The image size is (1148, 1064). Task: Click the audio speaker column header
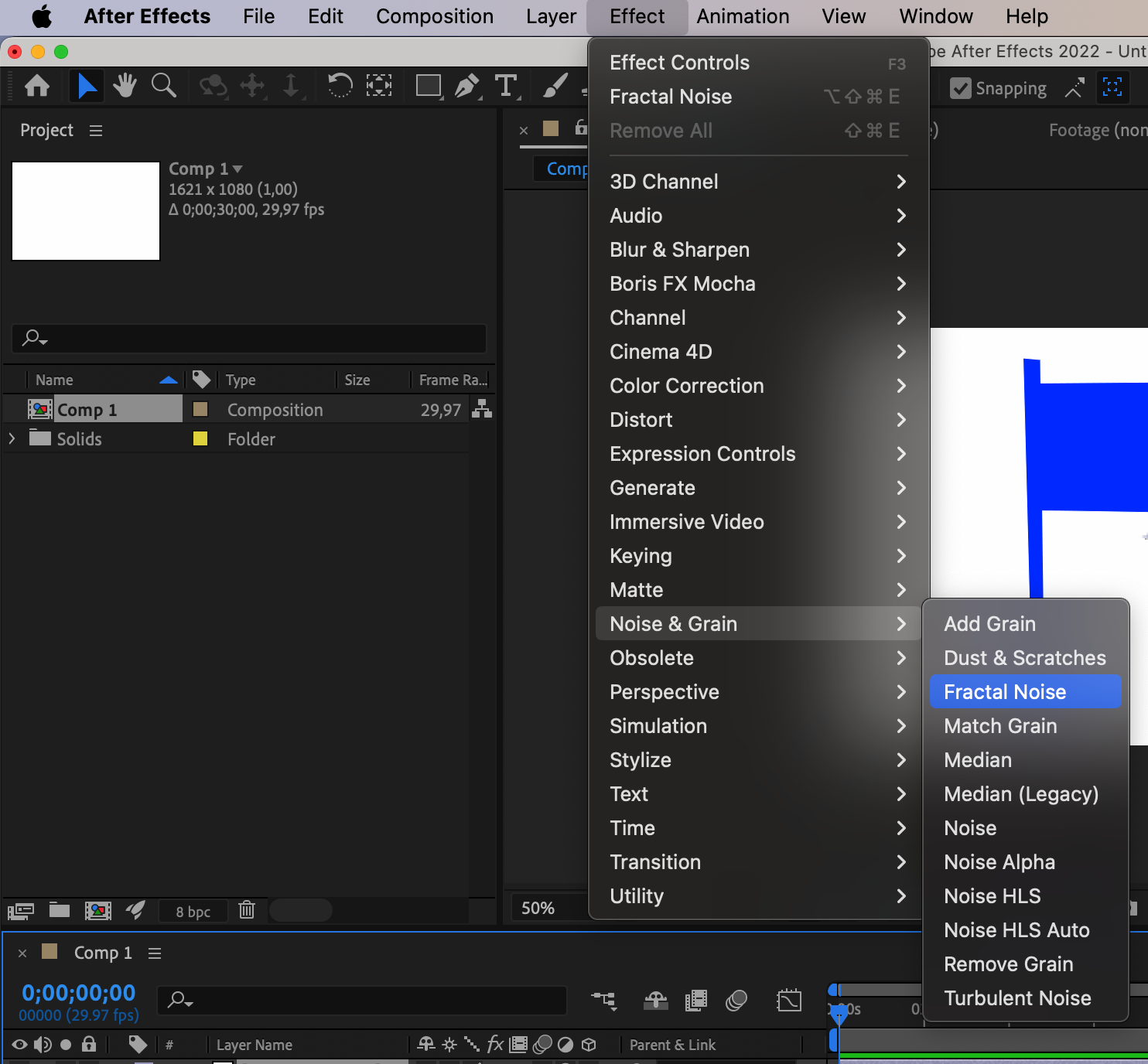click(43, 1045)
